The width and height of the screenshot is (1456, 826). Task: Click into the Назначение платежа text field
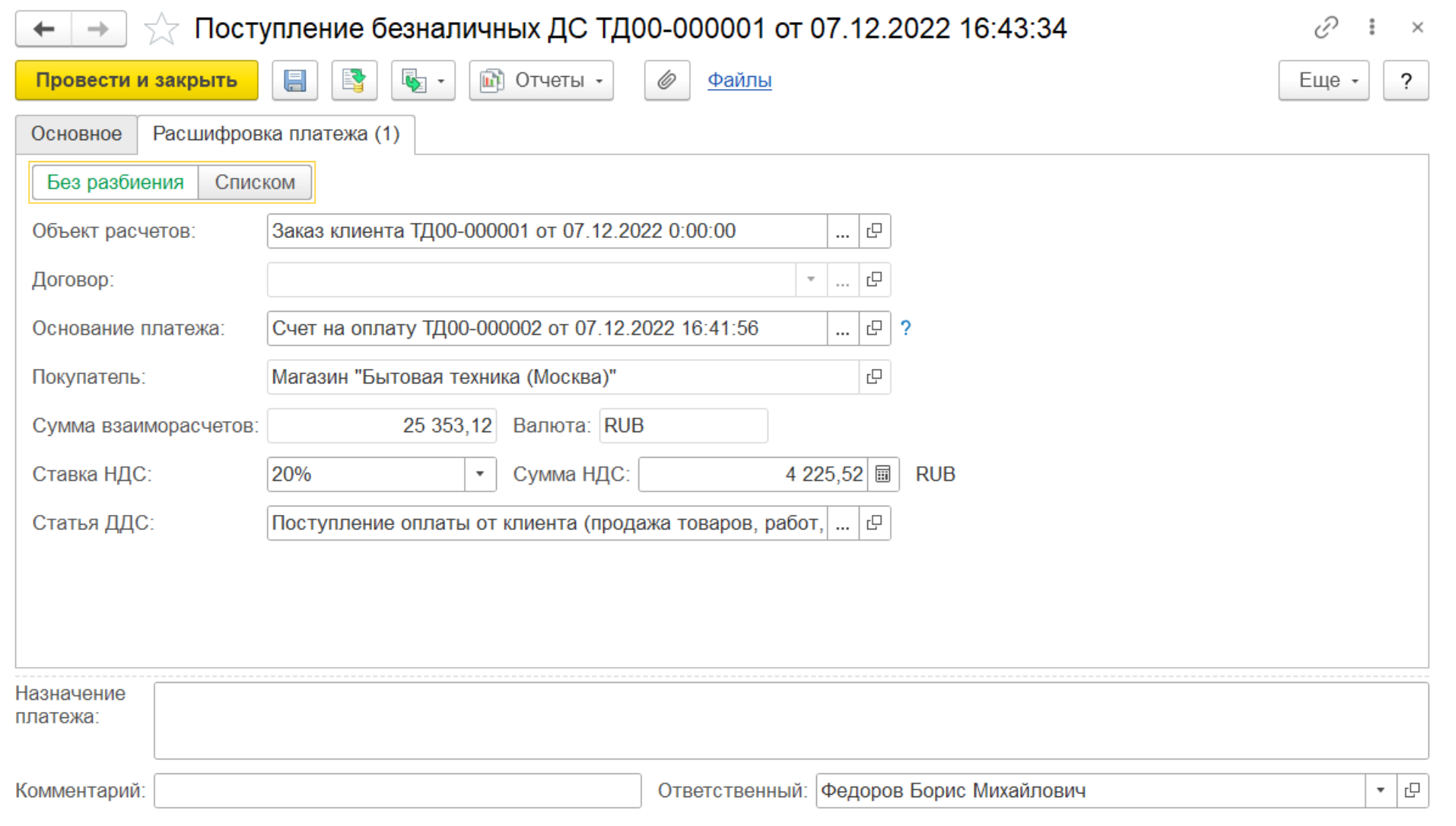click(790, 720)
